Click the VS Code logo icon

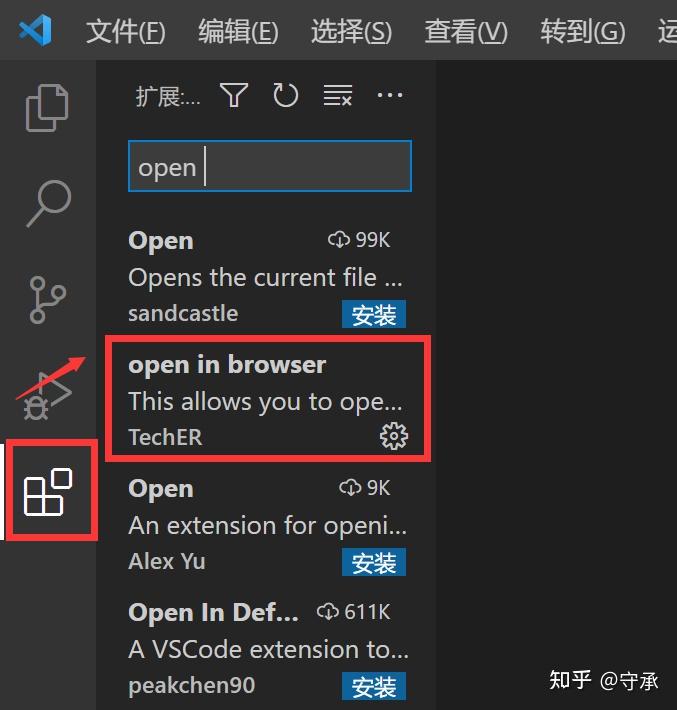tap(35, 30)
